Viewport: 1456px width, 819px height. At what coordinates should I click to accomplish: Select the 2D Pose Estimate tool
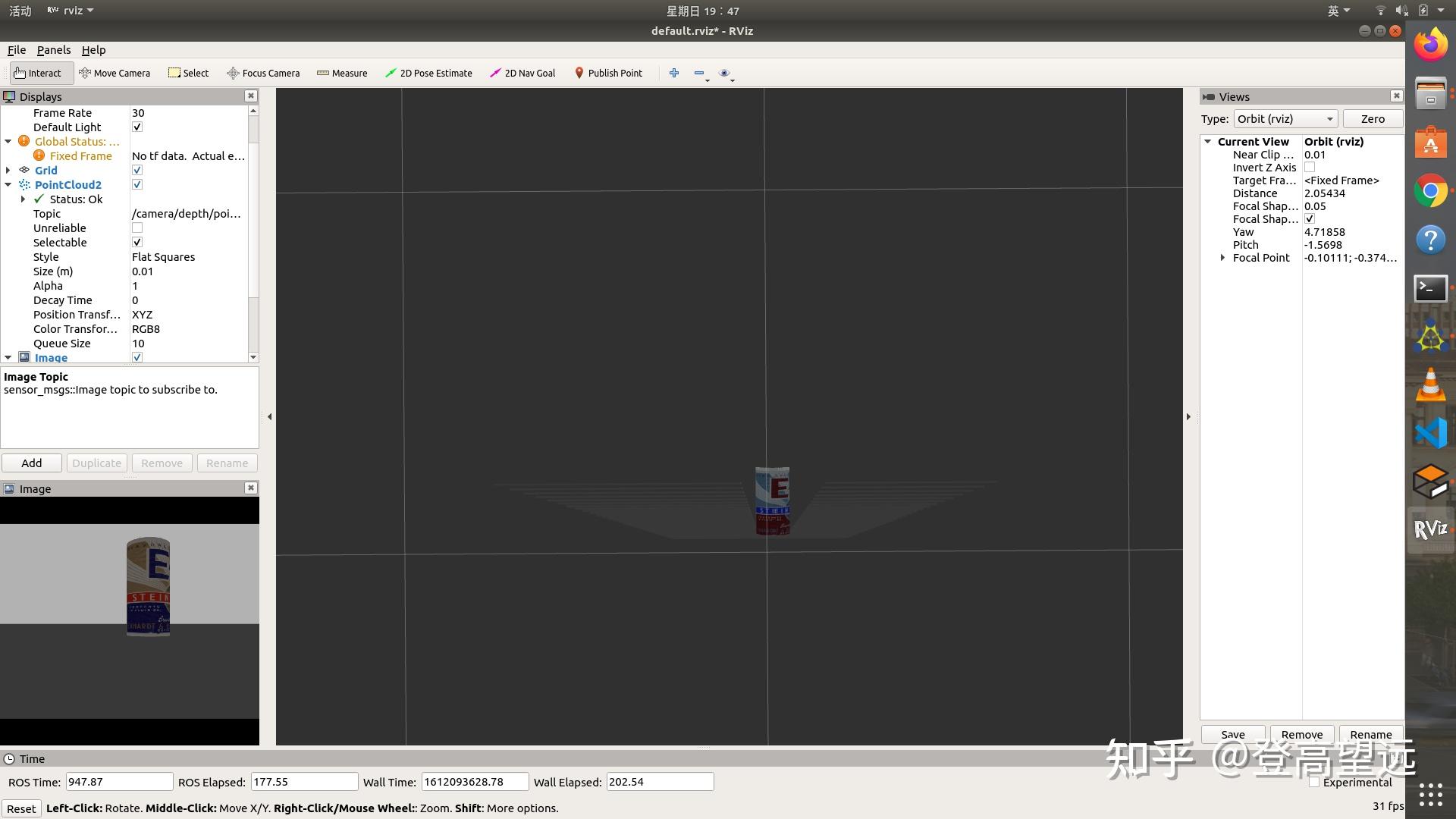[x=428, y=73]
